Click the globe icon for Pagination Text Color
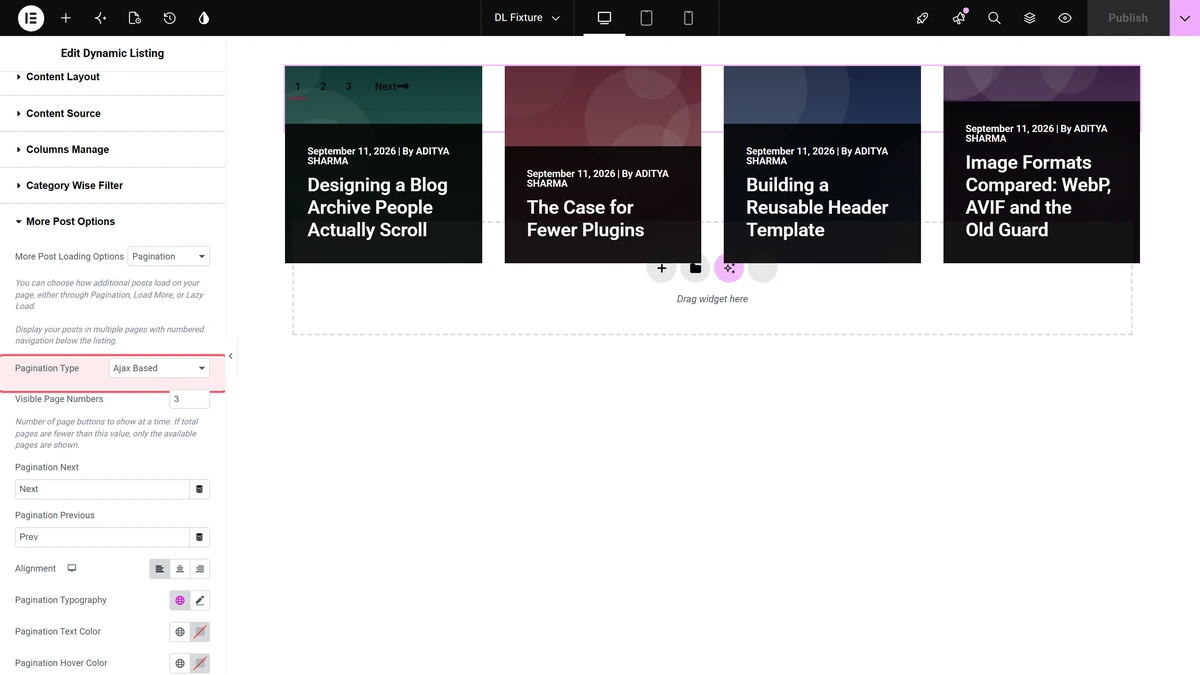This screenshot has width=1200, height=675. click(180, 632)
